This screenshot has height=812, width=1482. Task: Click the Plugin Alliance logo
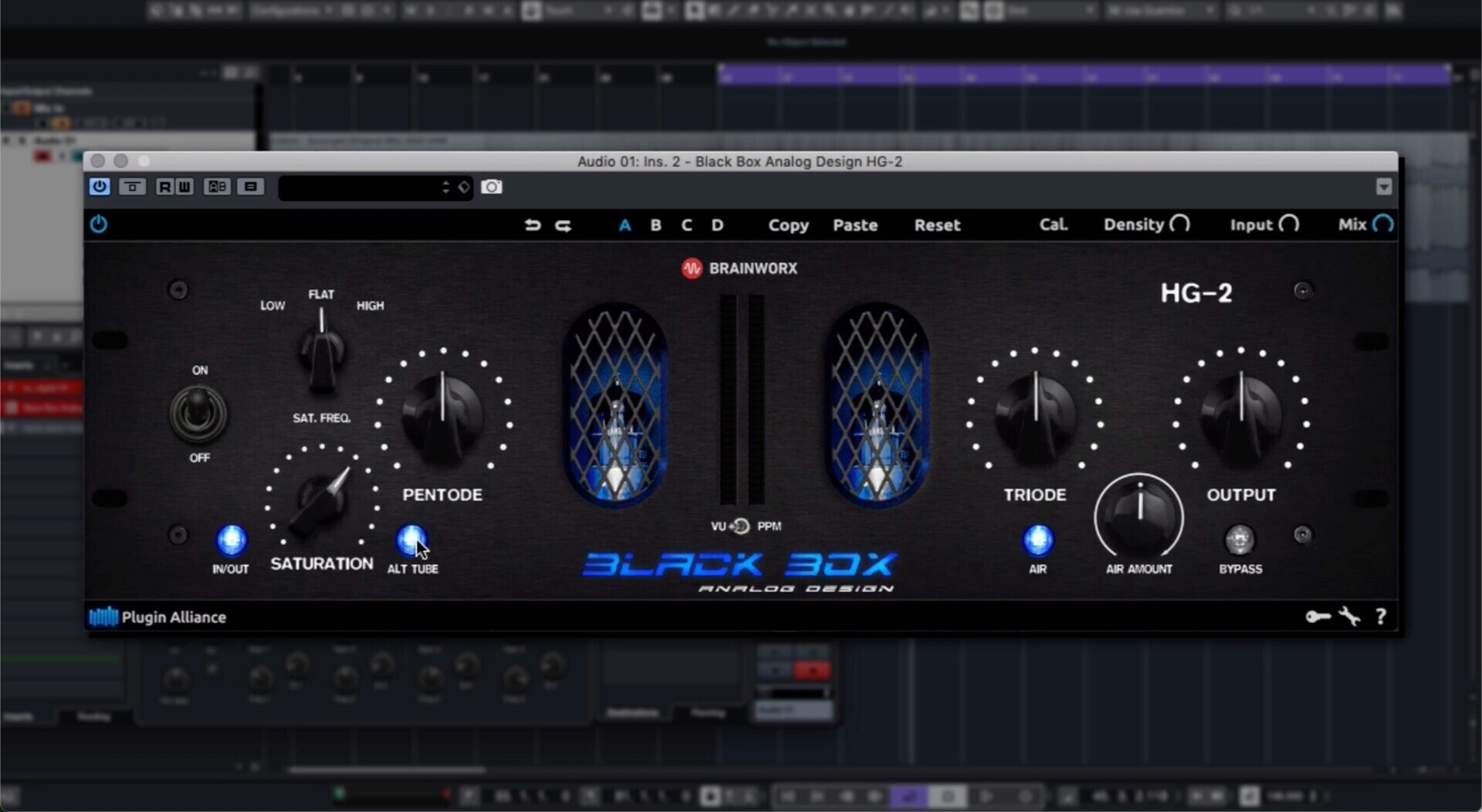[157, 617]
